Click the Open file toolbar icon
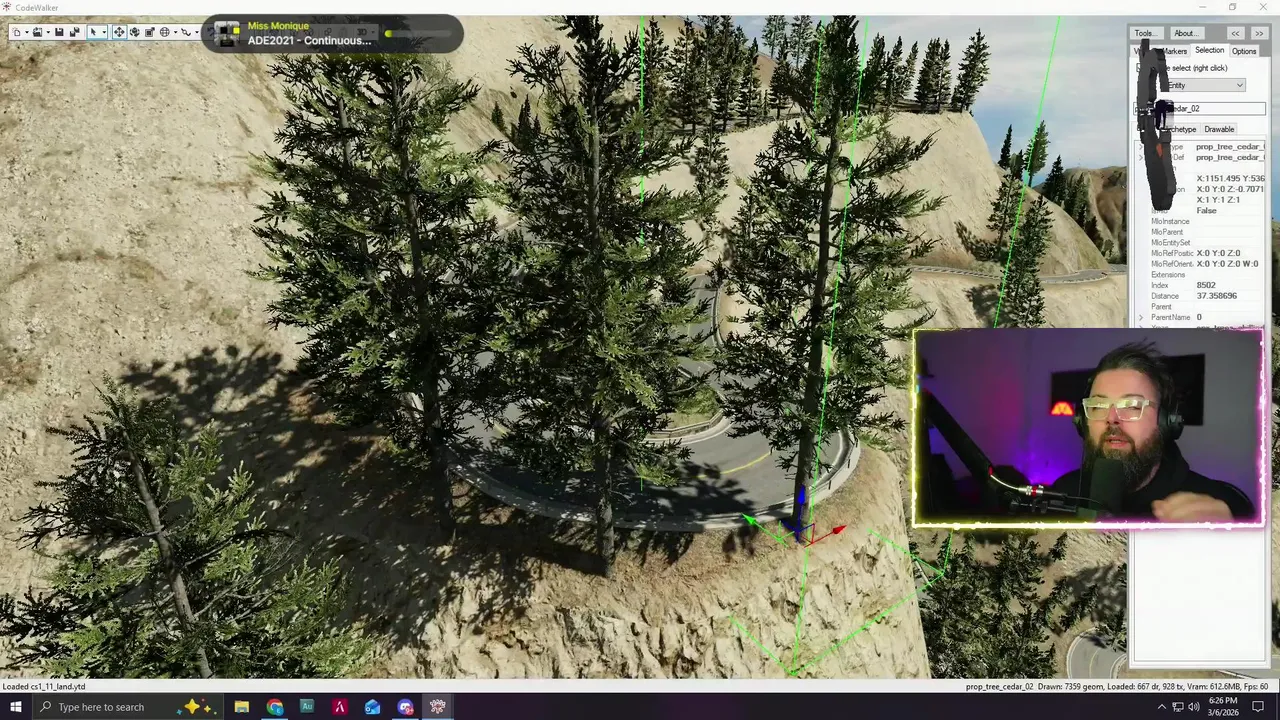This screenshot has width=1280, height=720. pos(37,32)
